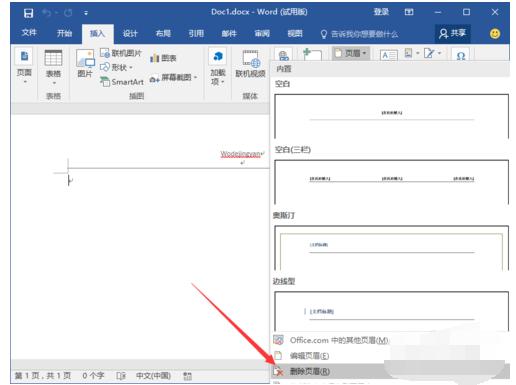Click the Pictures (图片) insert icon

85,63
